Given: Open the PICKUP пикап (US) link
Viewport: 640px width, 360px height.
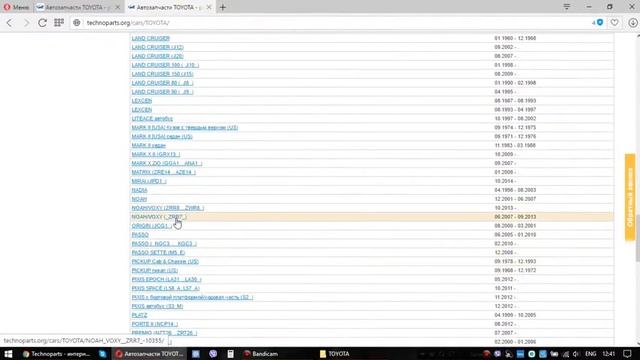Looking at the screenshot, I should [x=155, y=271].
